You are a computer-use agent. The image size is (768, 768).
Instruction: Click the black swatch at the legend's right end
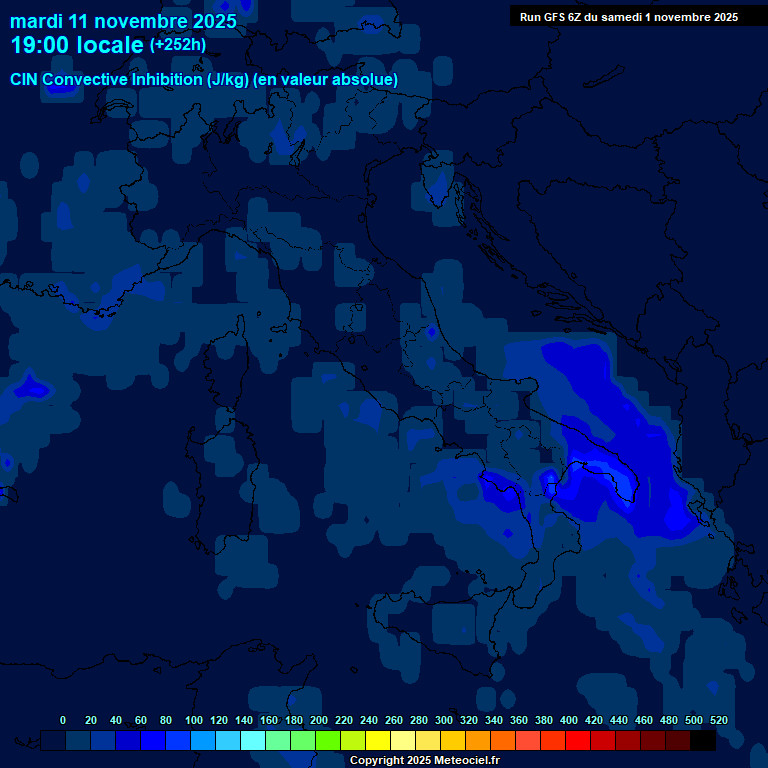click(703, 741)
